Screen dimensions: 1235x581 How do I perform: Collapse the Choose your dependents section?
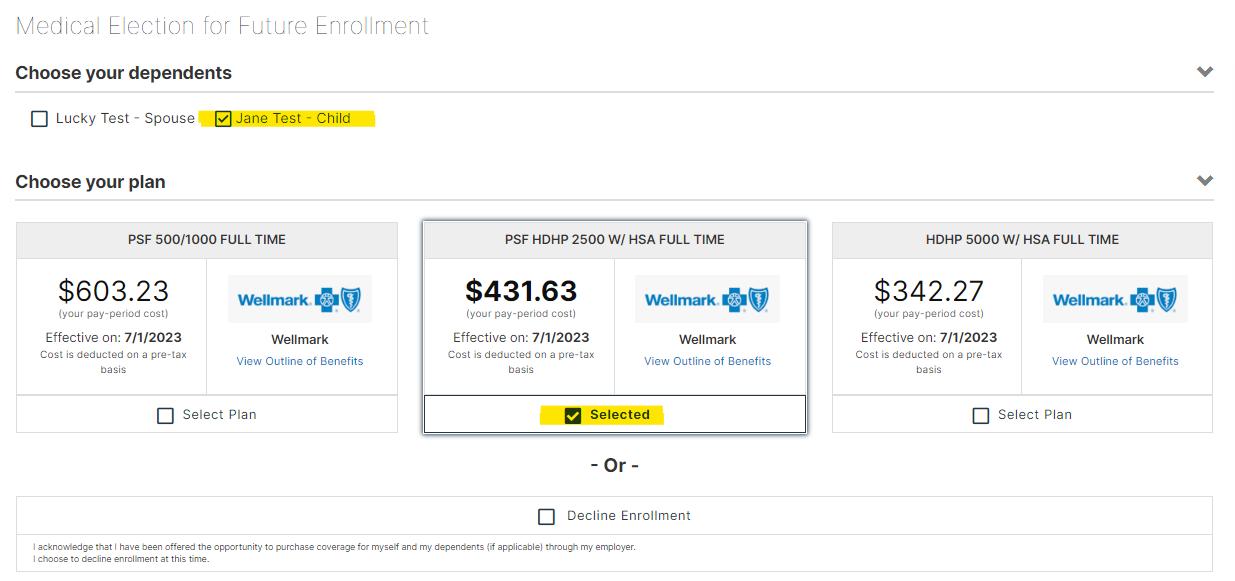tap(1205, 72)
